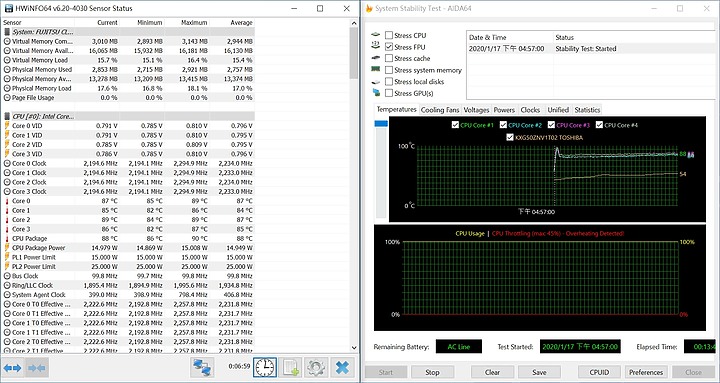
Task: Click the Maximum column header
Action: tap(187, 23)
